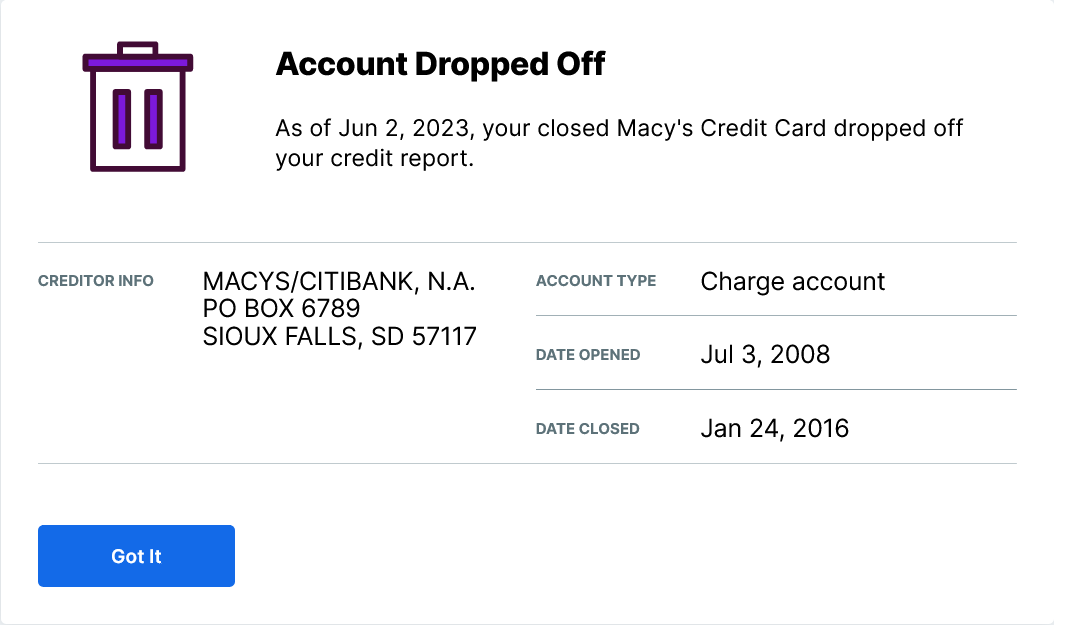Click the Account Type label

tap(596, 281)
